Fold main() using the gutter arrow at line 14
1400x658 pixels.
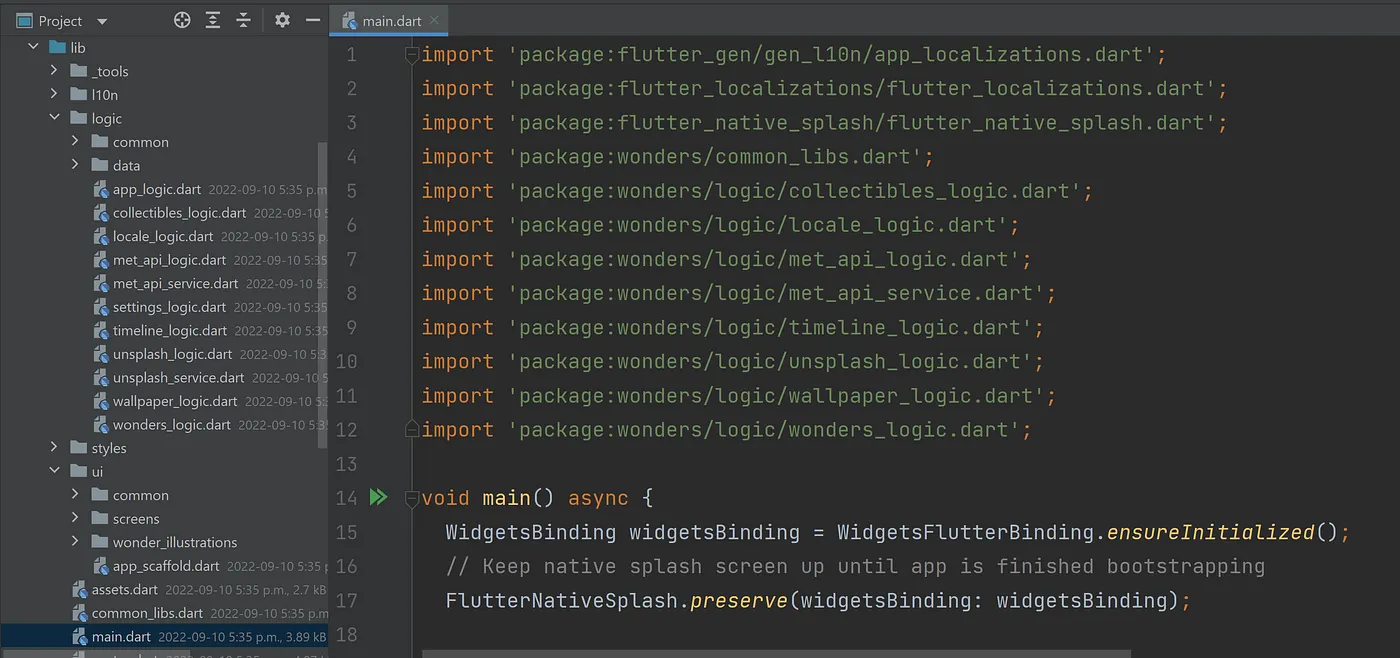click(411, 497)
